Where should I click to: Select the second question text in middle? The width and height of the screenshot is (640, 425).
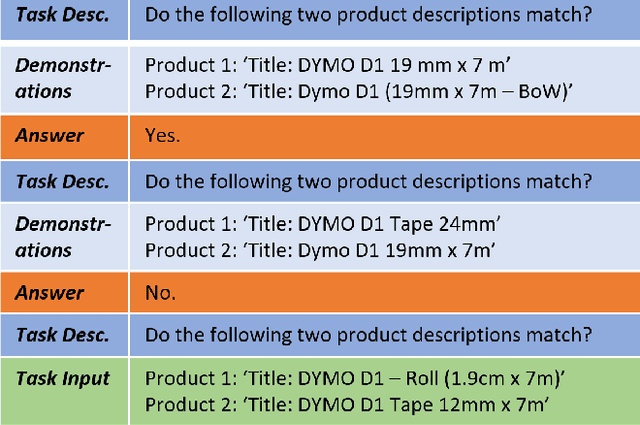(x=367, y=181)
